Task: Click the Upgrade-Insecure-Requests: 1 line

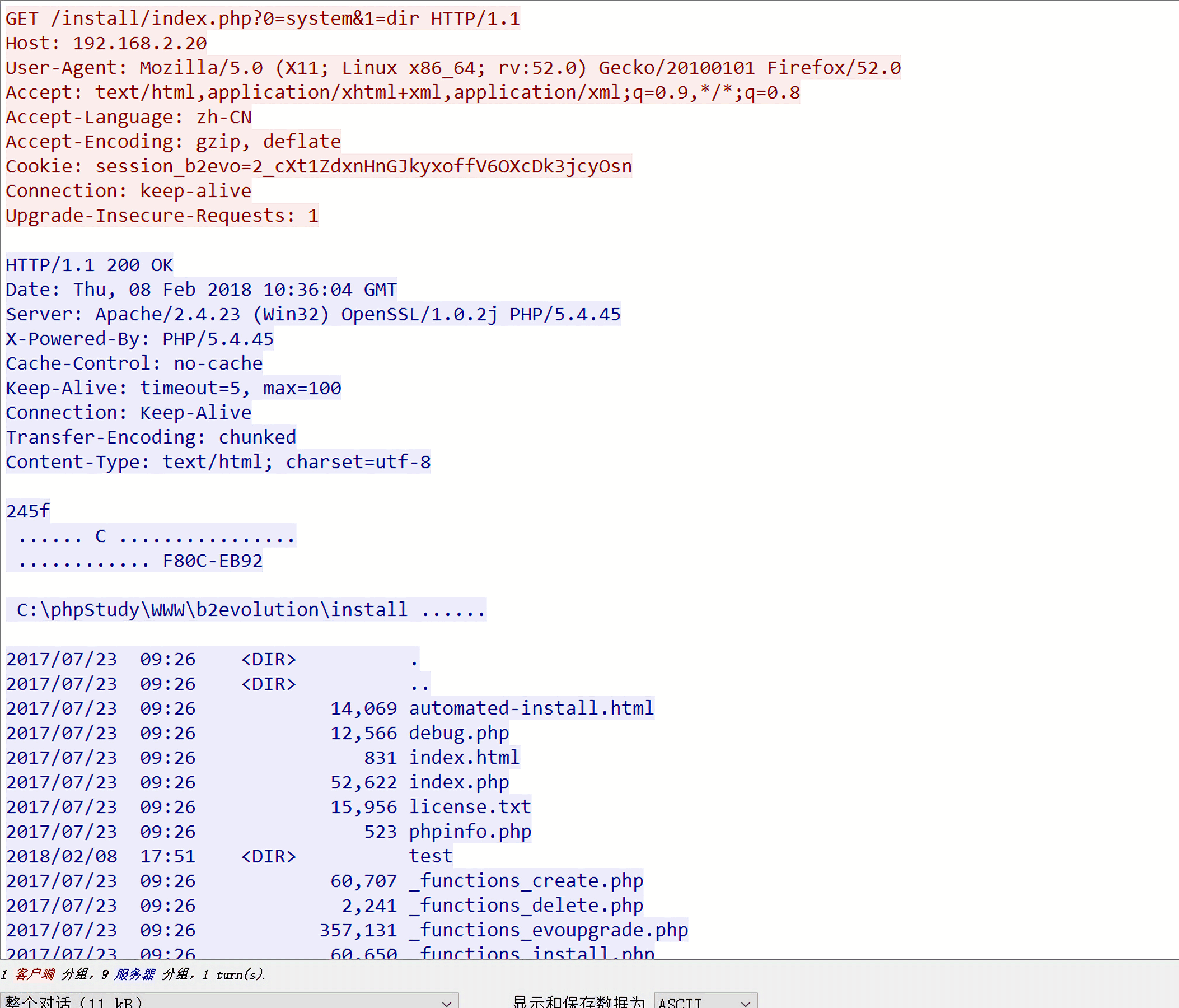Action: (162, 215)
